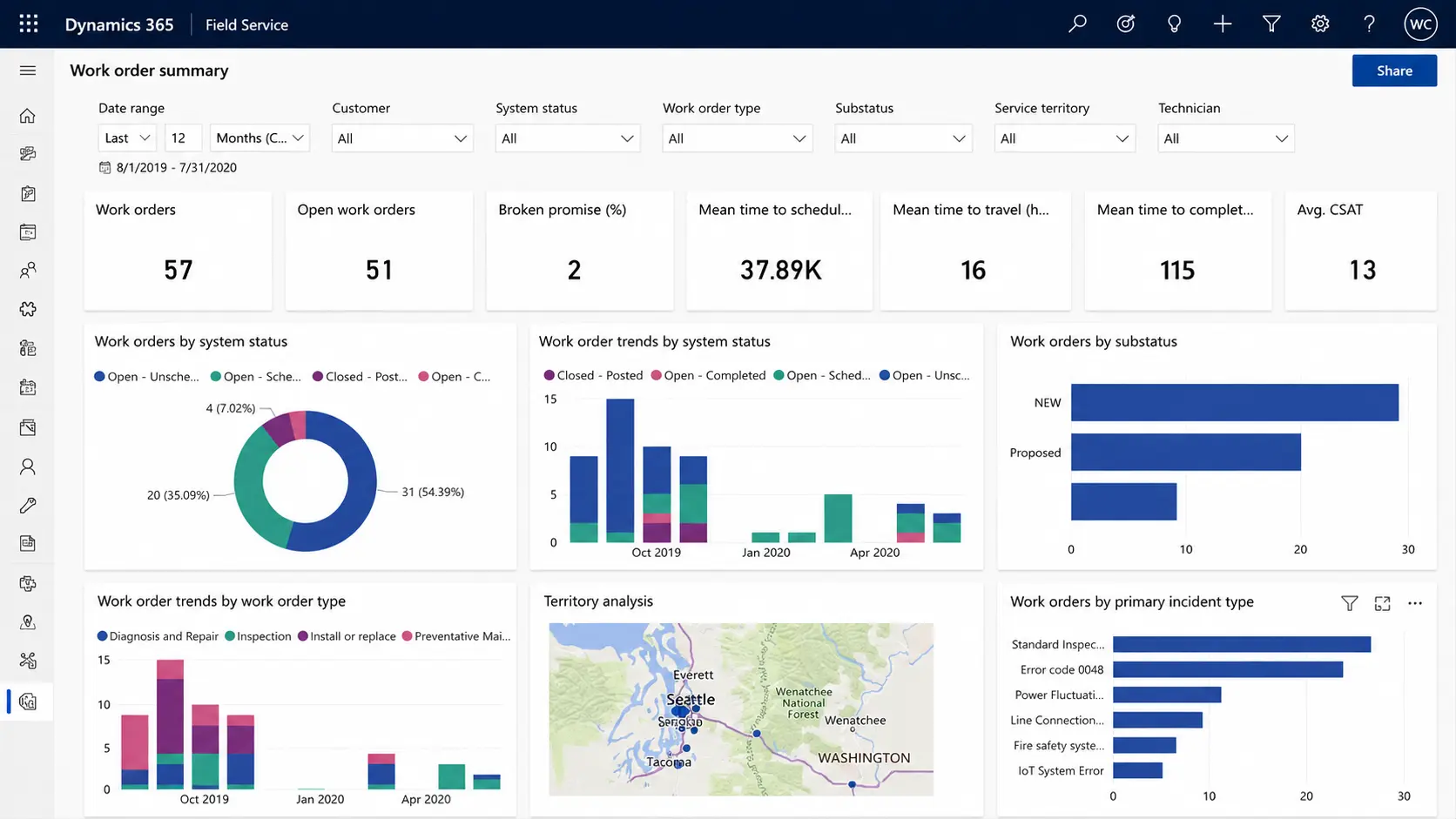Open the Last date range dropdown
This screenshot has width=1456, height=819.
tap(127, 138)
